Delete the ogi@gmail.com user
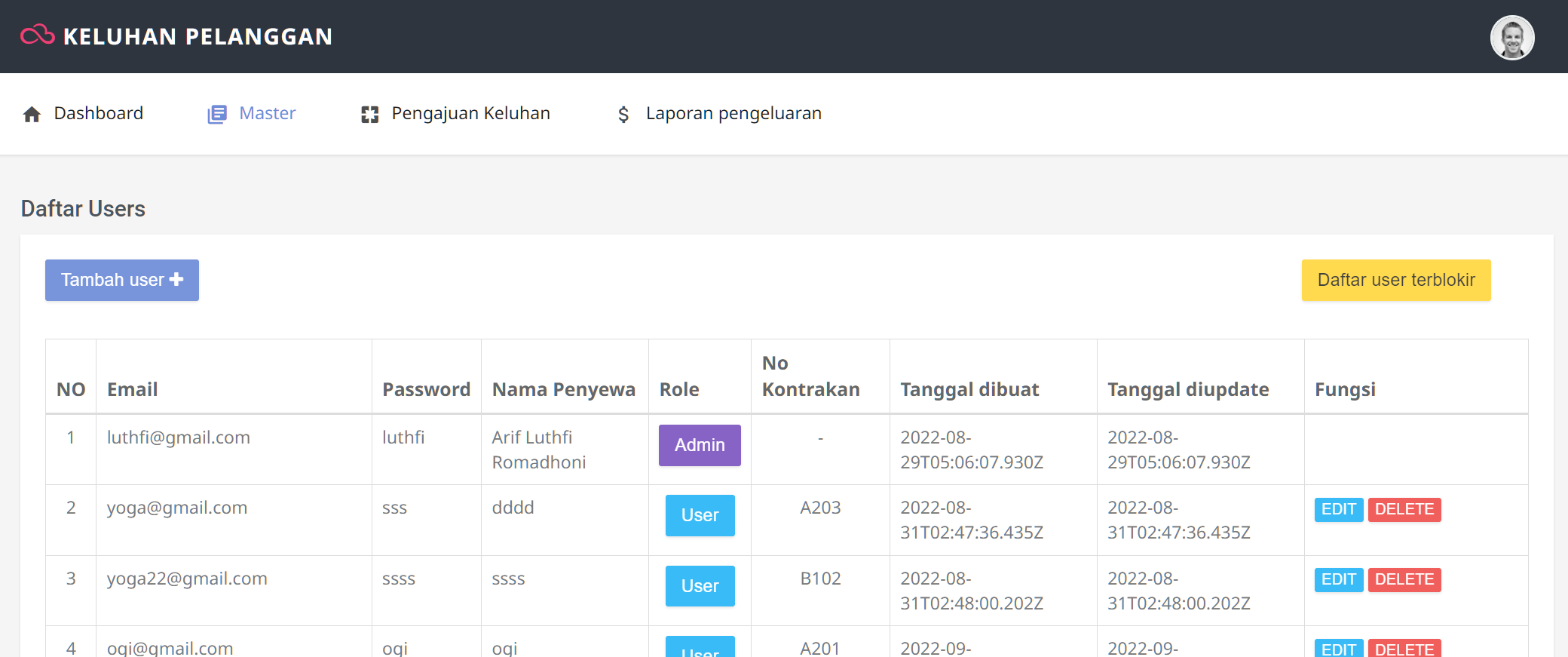This screenshot has height=657, width=1568. 1404,649
